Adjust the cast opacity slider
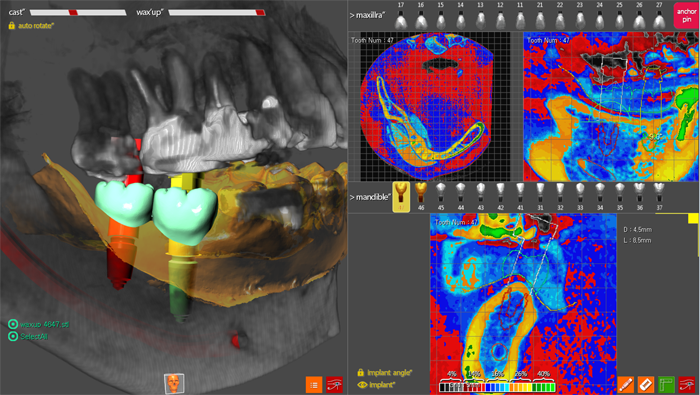This screenshot has width=700, height=395. point(78,12)
